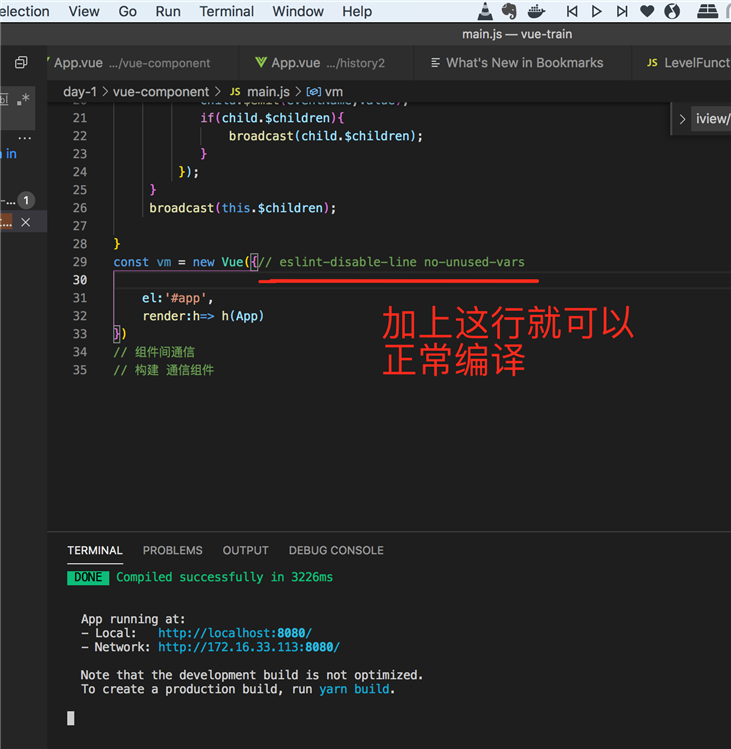Image resolution: width=731 pixels, height=749 pixels.
Task: Click the stacked trays menu bar icon
Action: tap(707, 11)
